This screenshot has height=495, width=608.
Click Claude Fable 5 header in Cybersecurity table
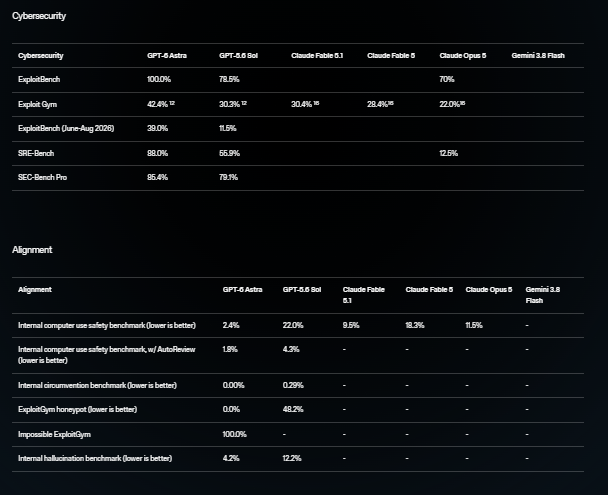[391, 55]
